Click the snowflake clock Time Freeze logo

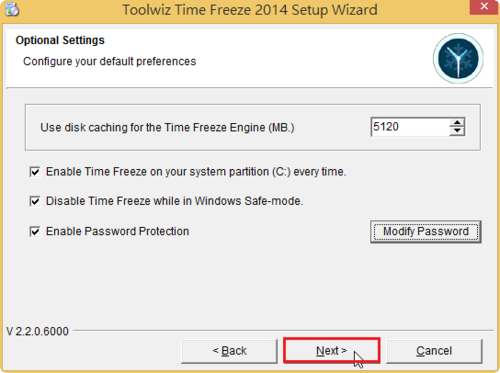(458, 58)
